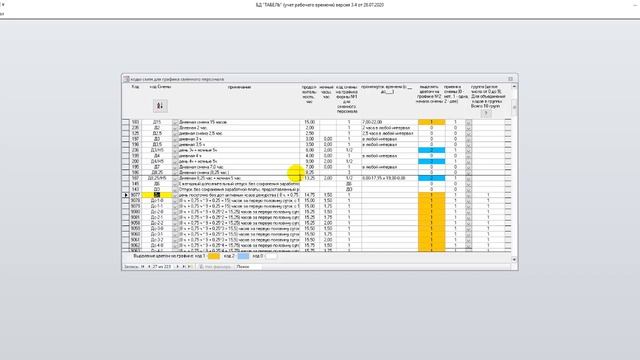The width and height of the screenshot is (640, 360).
Task: Open the small note button in the Д7 row
Action: coord(176,167)
